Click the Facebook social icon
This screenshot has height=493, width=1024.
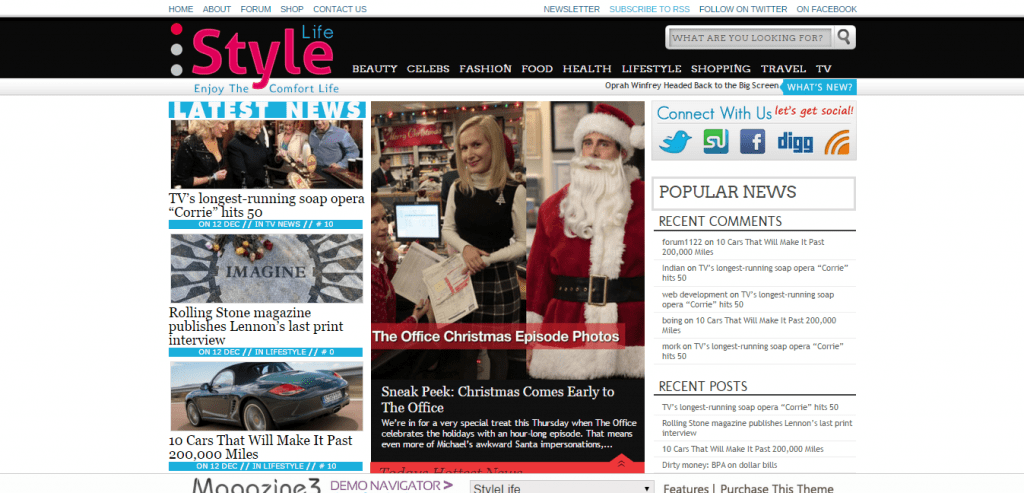click(752, 141)
